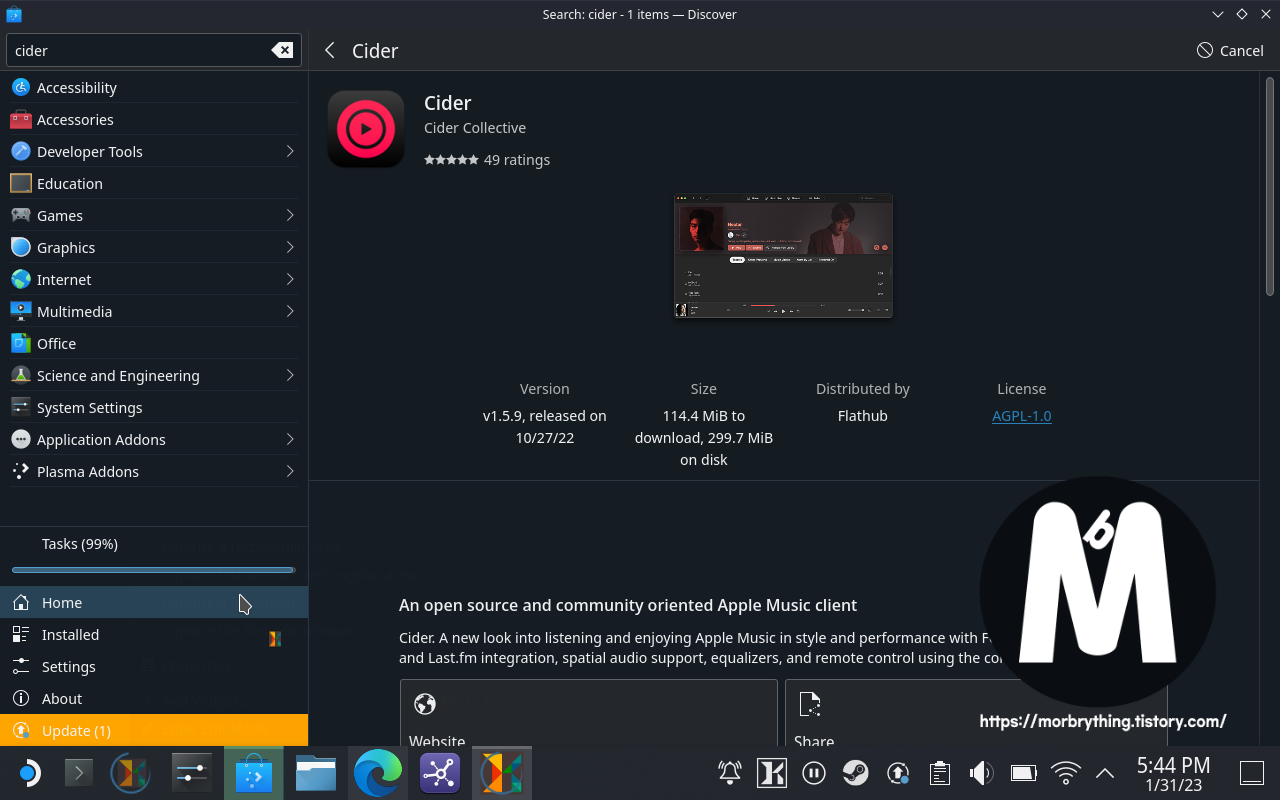
Task: Expand Science and Engineering chevron
Action: (290, 376)
